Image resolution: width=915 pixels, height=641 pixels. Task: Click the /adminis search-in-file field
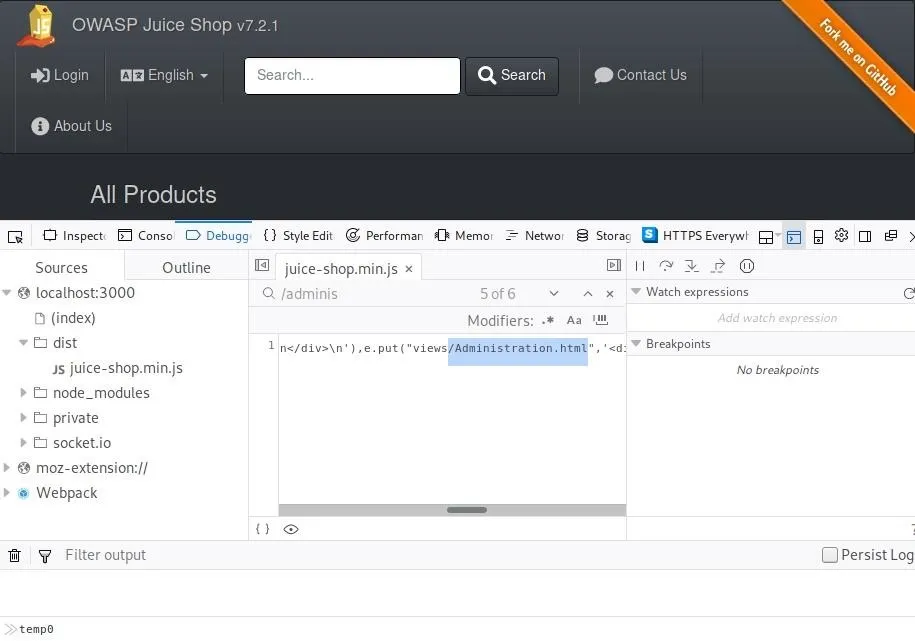[373, 294]
